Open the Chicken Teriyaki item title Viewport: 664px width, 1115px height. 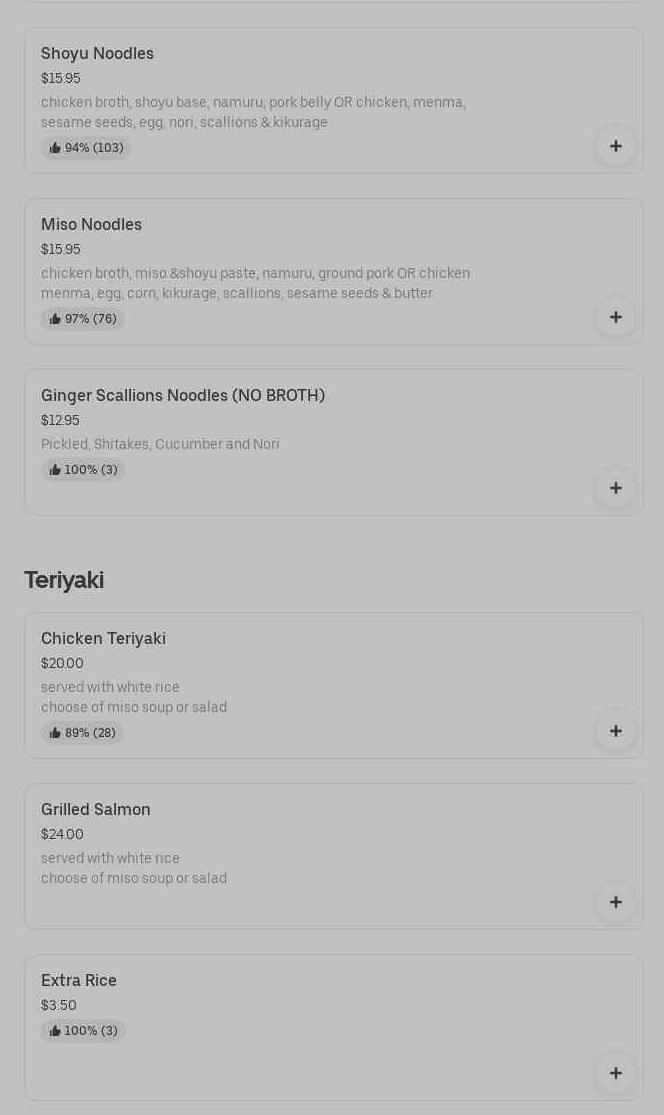pyautogui.click(x=104, y=639)
